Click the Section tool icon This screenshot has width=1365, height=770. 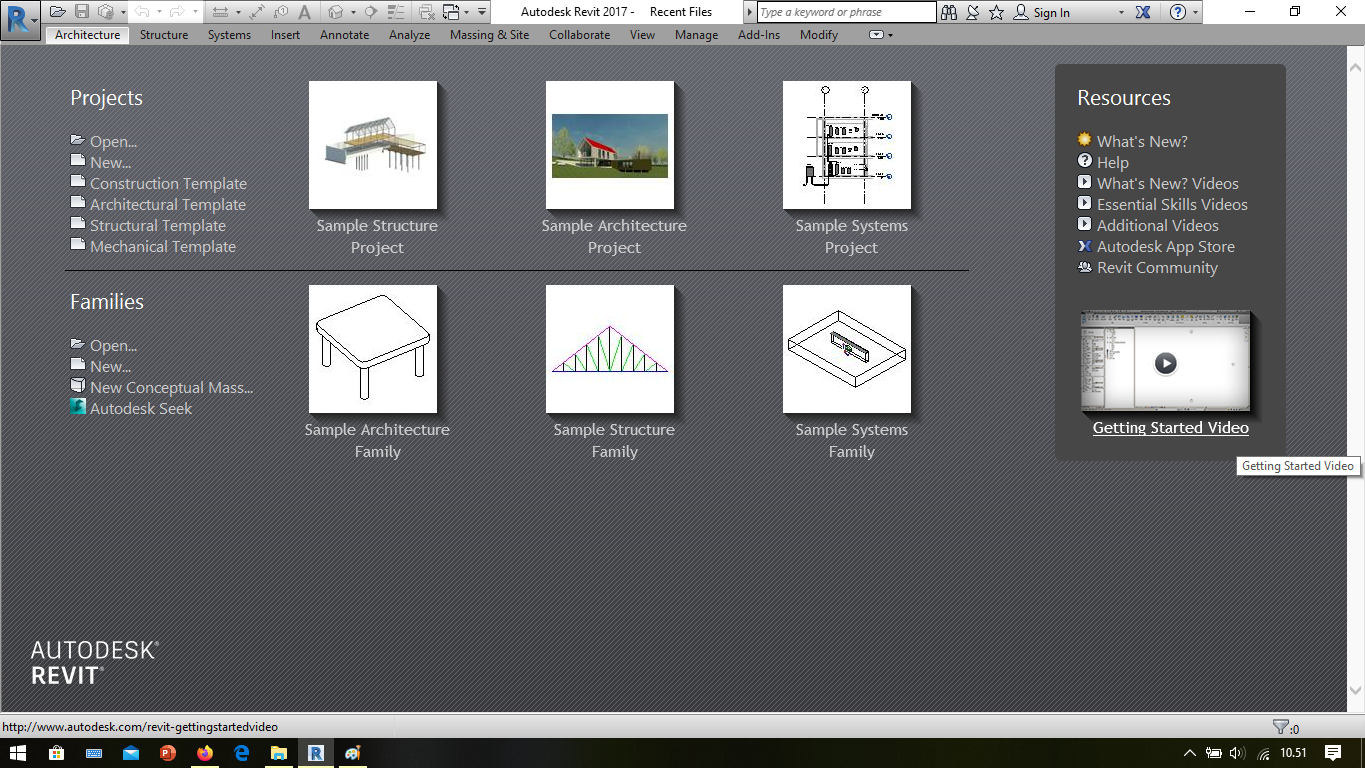coord(370,12)
